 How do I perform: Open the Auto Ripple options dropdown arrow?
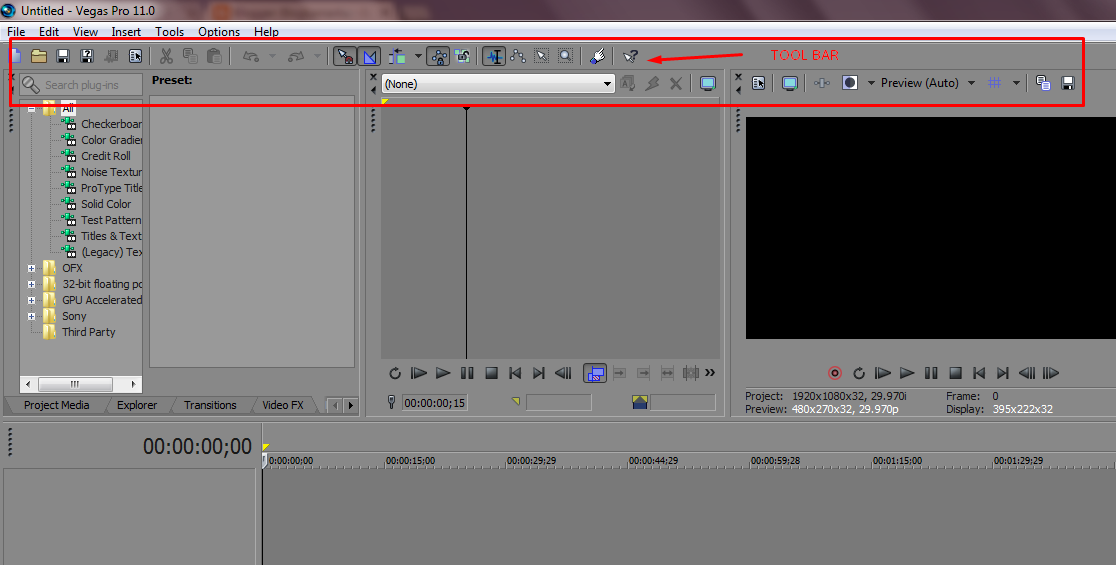pos(418,56)
